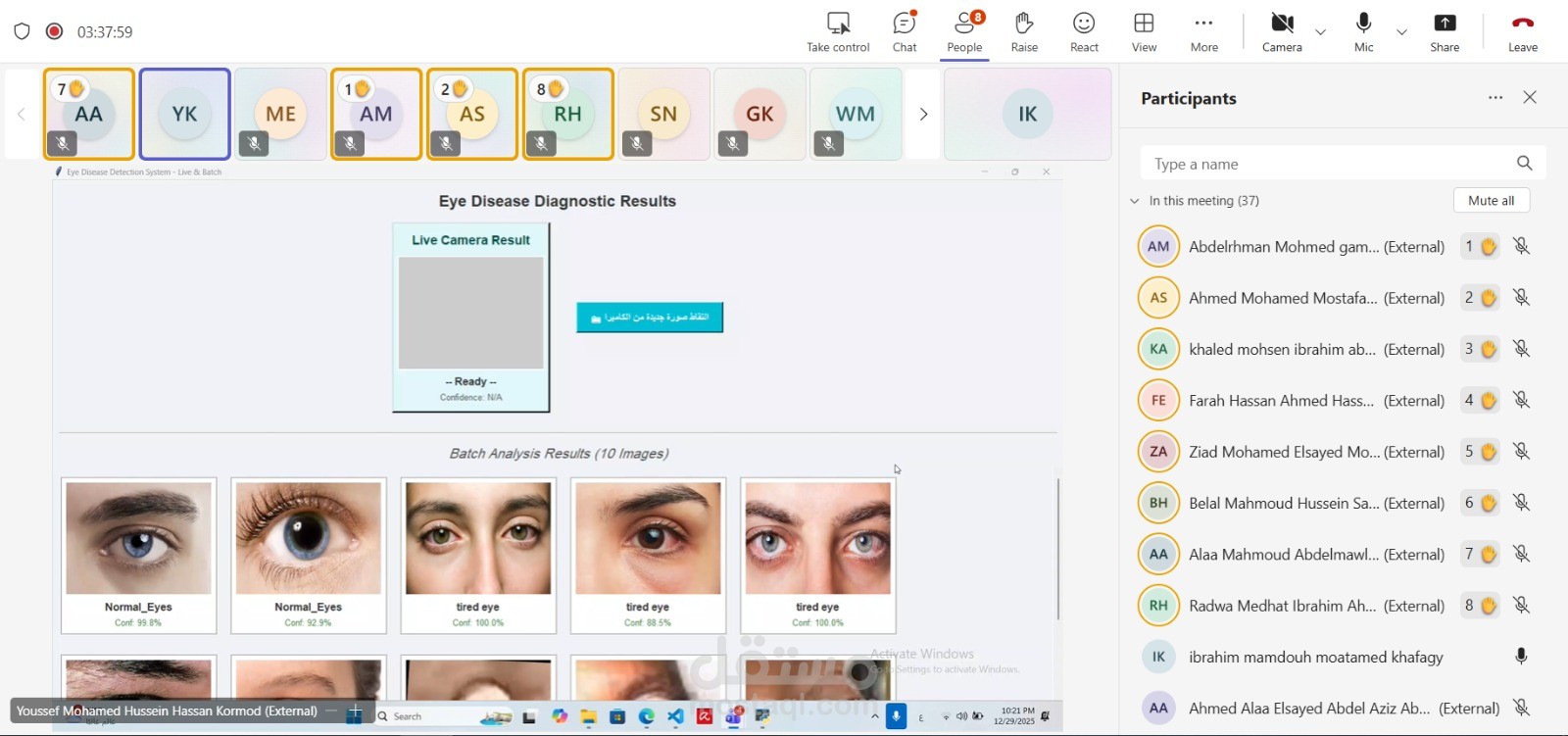Select the AA participant tile
Viewport: 1568px width, 736px height.
tap(89, 114)
